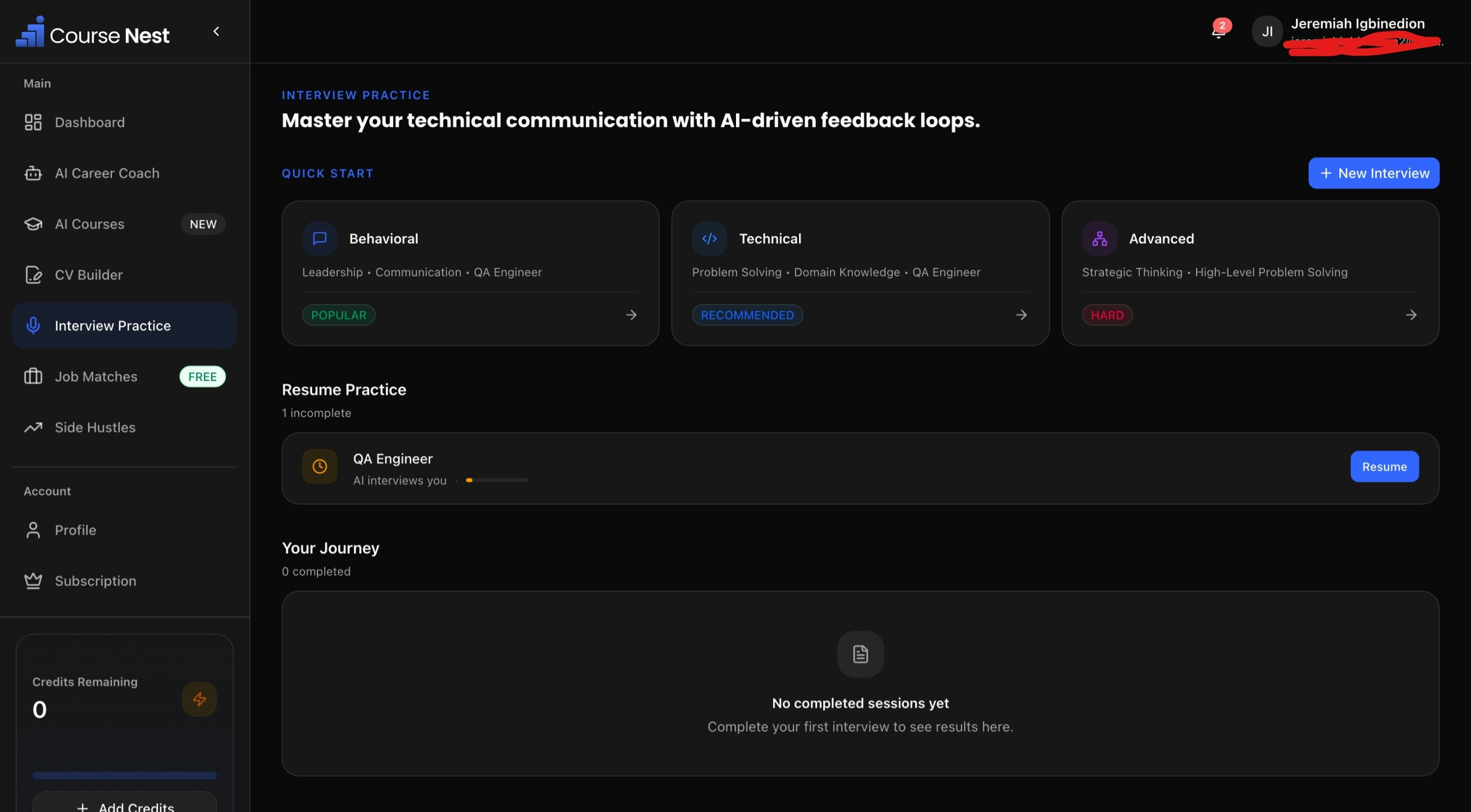Click the 'QUICK START' label
This screenshot has width=1471, height=812.
[x=328, y=173]
